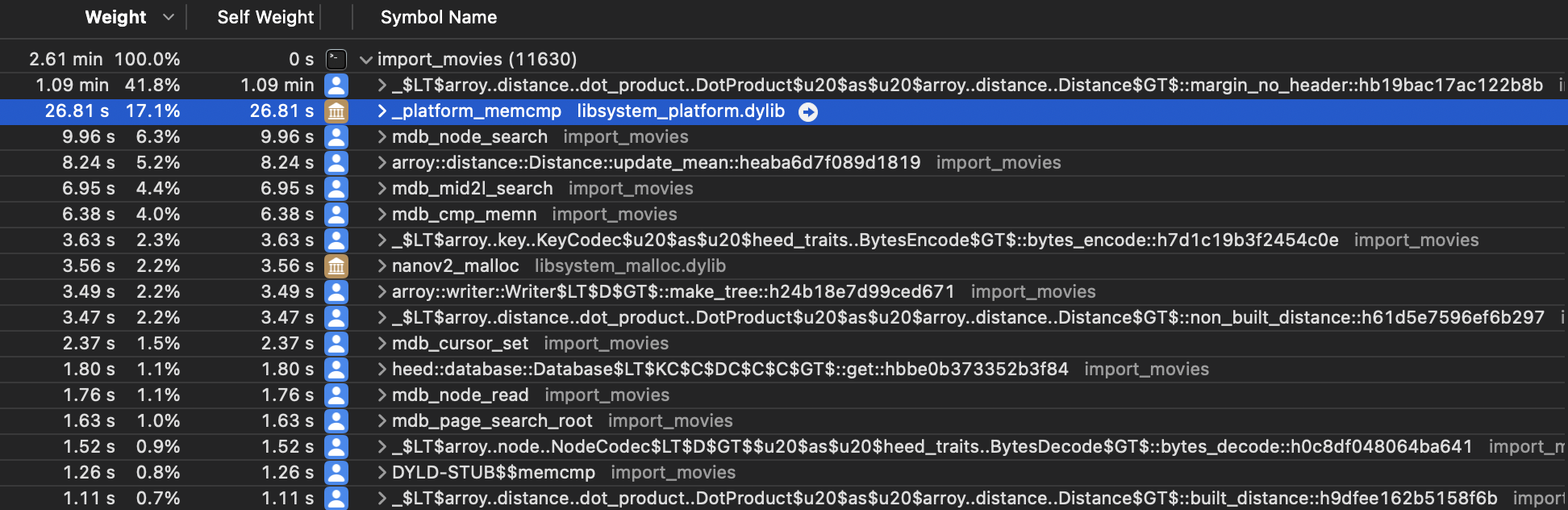Expand the _platform_memcmp symbol row

[382, 111]
